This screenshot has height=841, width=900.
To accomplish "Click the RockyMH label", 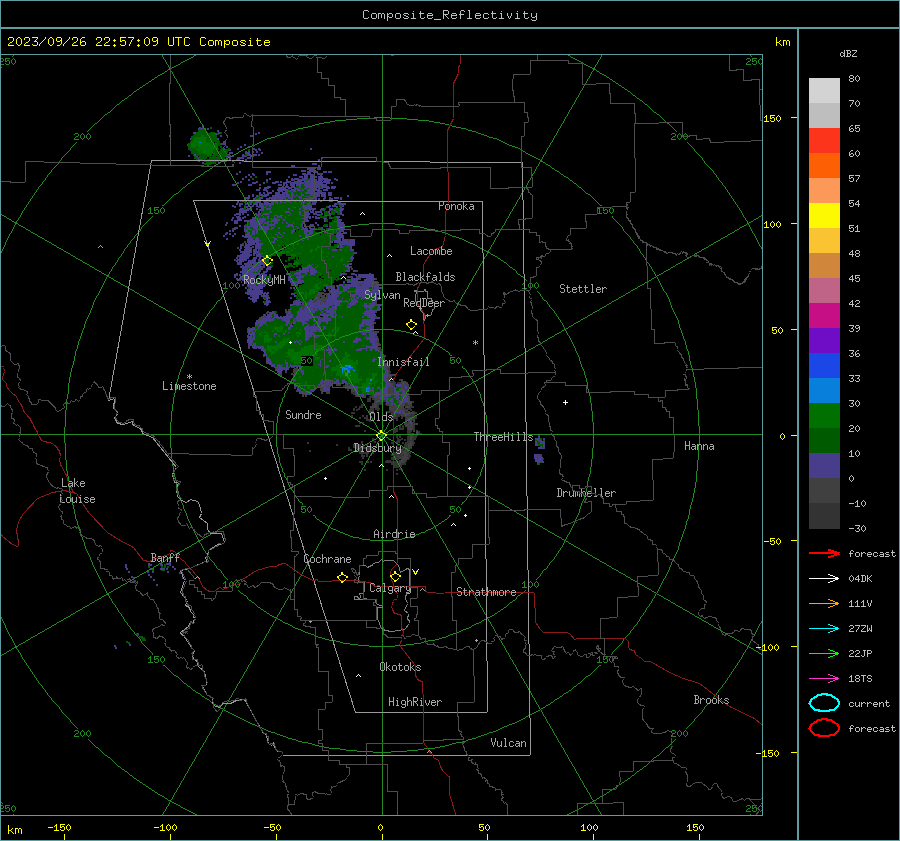I will [x=264, y=280].
